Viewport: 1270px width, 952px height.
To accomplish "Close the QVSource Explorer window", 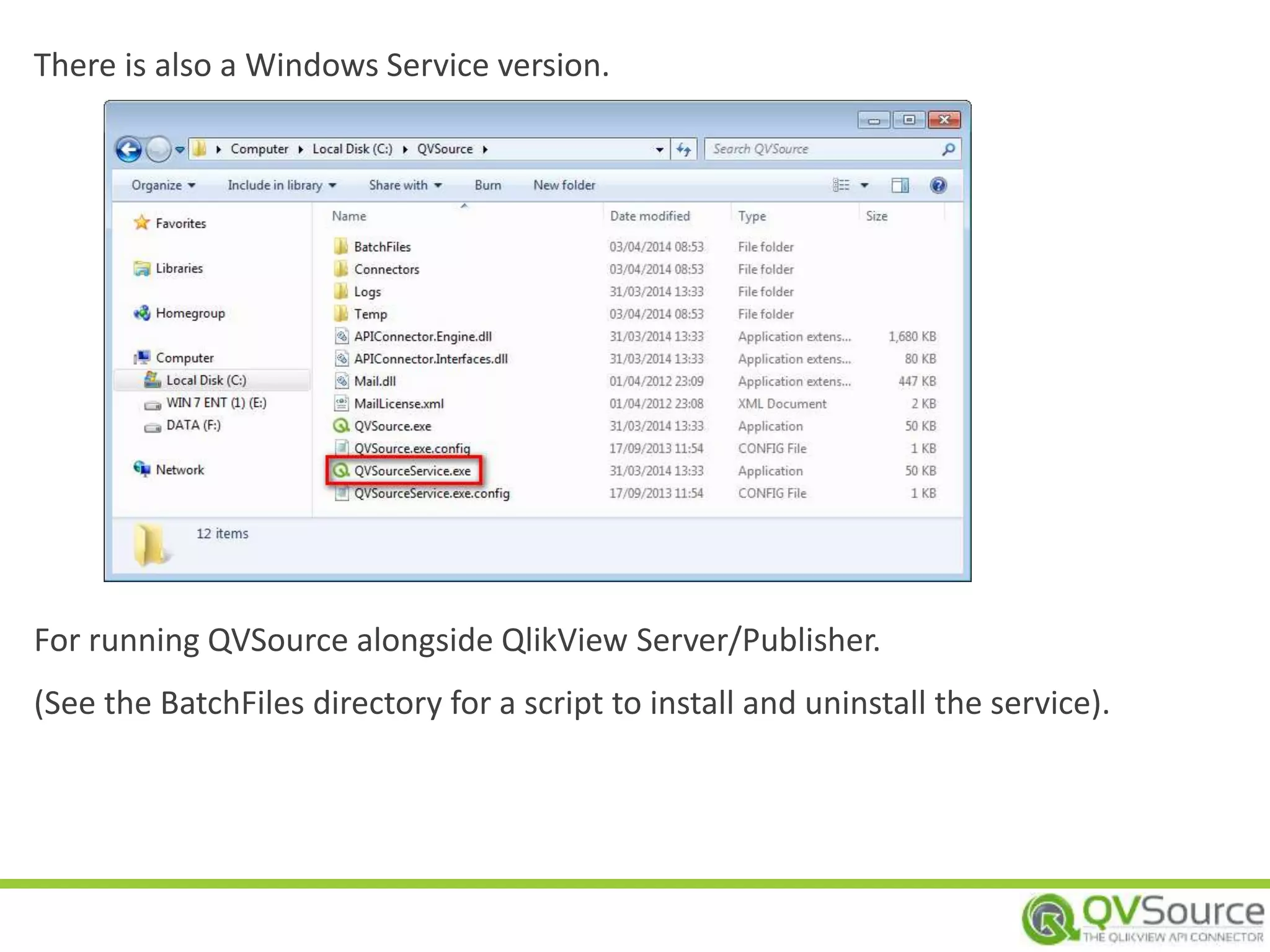I will coord(944,120).
